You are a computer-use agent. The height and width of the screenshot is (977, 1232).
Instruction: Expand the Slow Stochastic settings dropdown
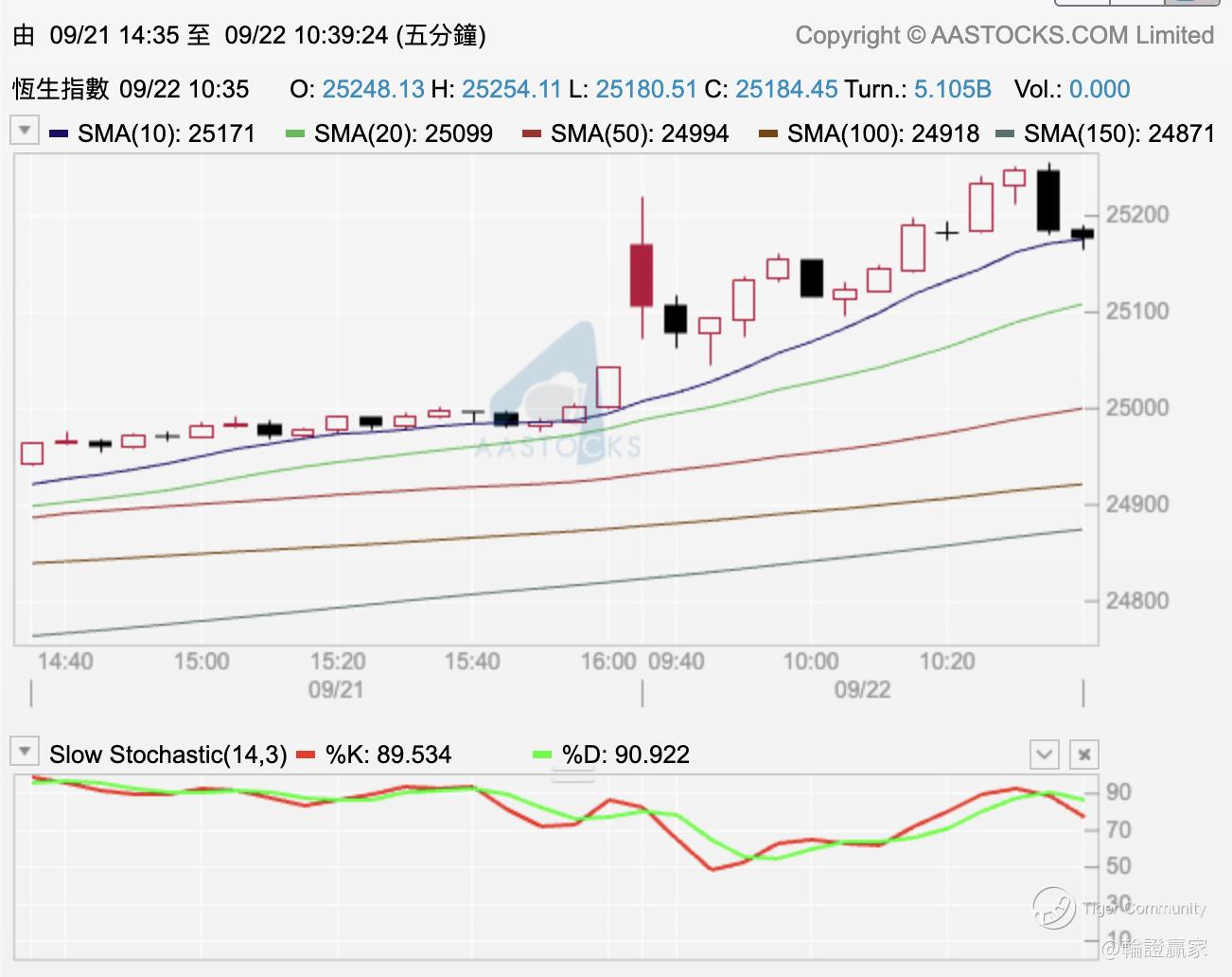tap(25, 752)
